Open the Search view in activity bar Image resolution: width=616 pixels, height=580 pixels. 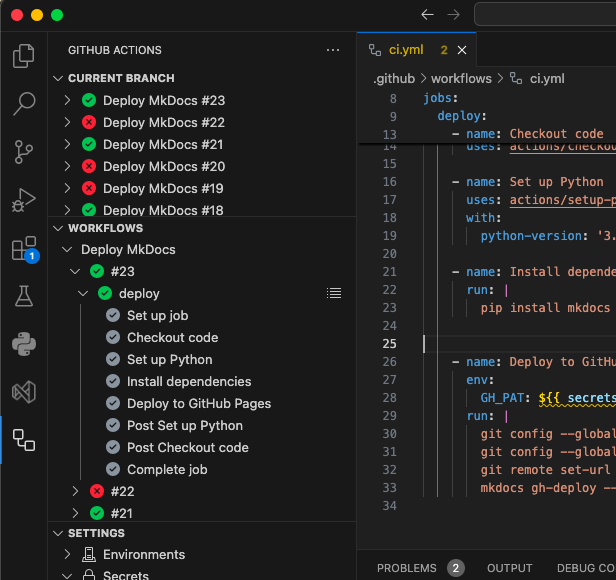tap(24, 104)
